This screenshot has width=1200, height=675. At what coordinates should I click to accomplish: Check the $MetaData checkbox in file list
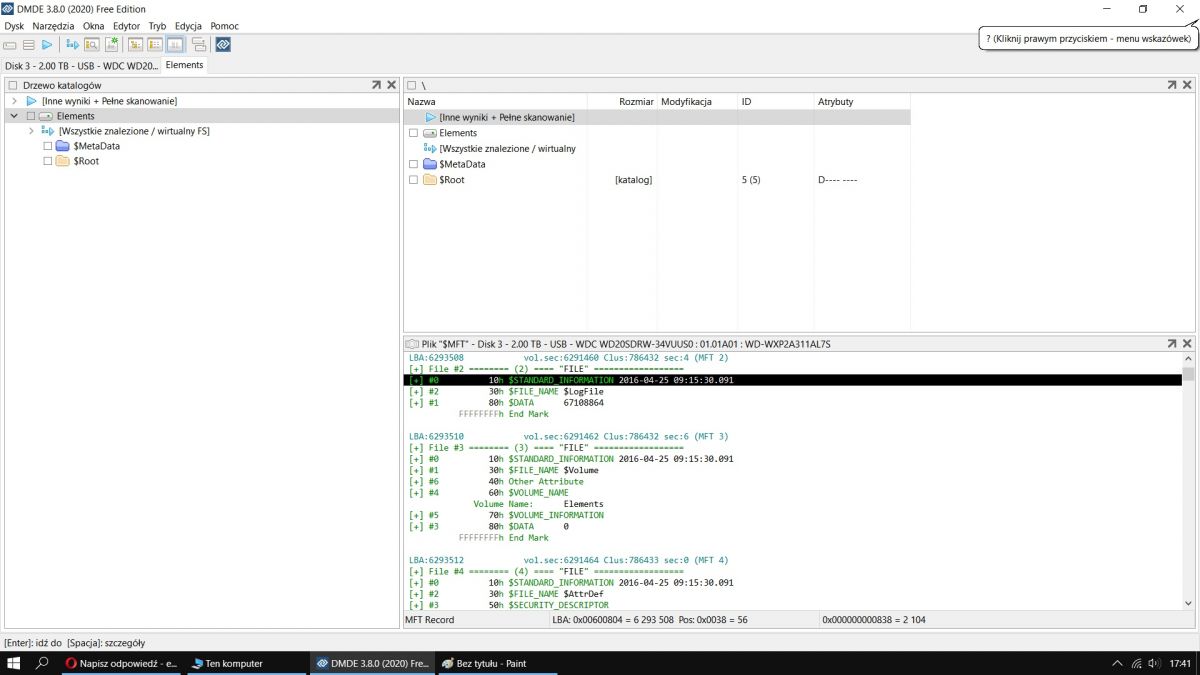pyautogui.click(x=413, y=164)
